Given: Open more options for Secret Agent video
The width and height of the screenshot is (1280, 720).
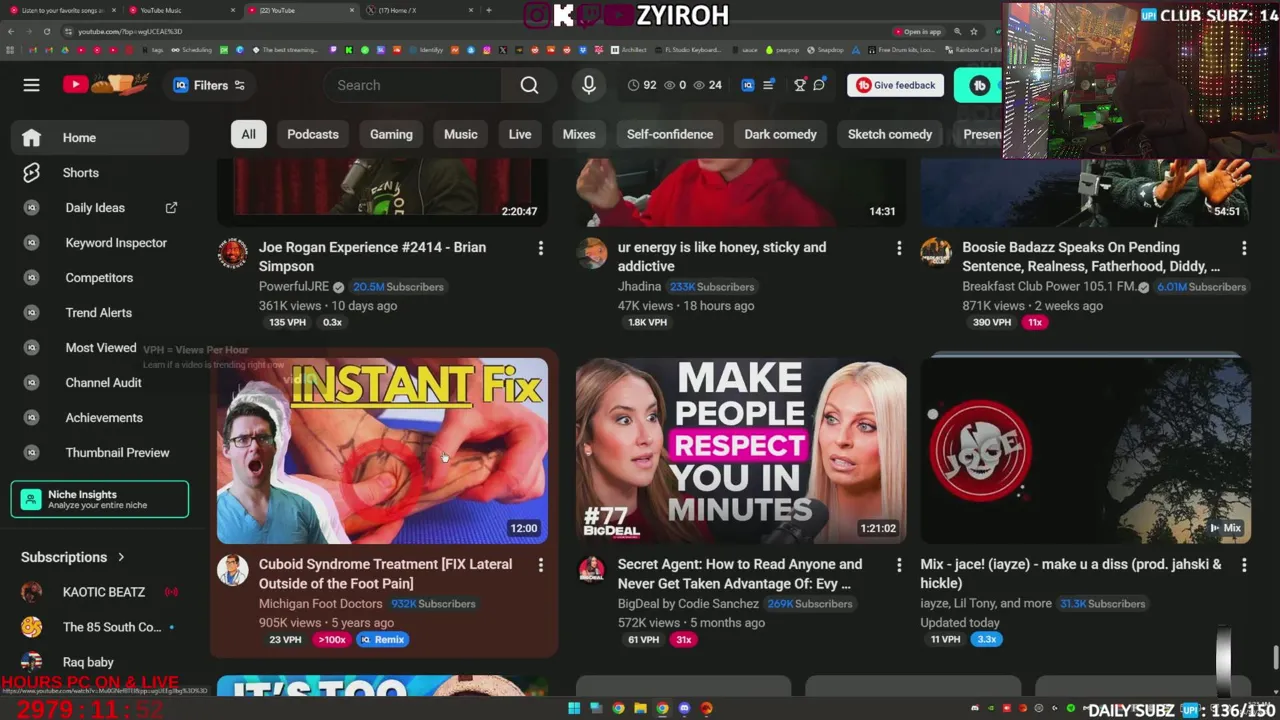Looking at the screenshot, I should [899, 565].
